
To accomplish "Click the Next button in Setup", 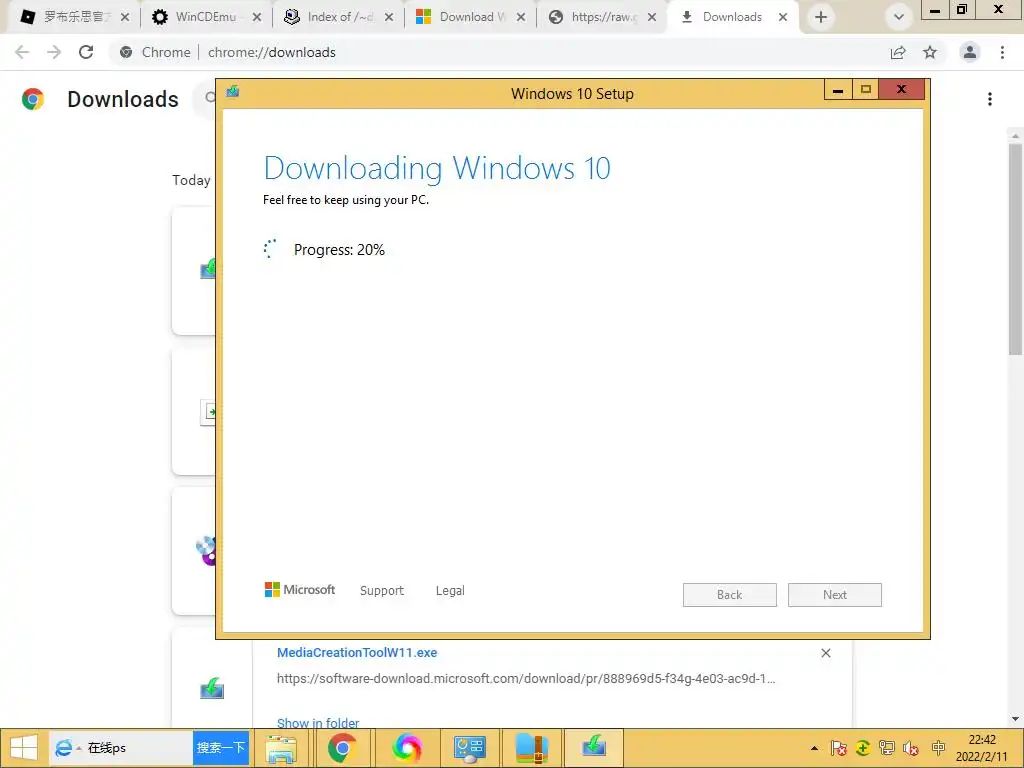I will click(835, 595).
